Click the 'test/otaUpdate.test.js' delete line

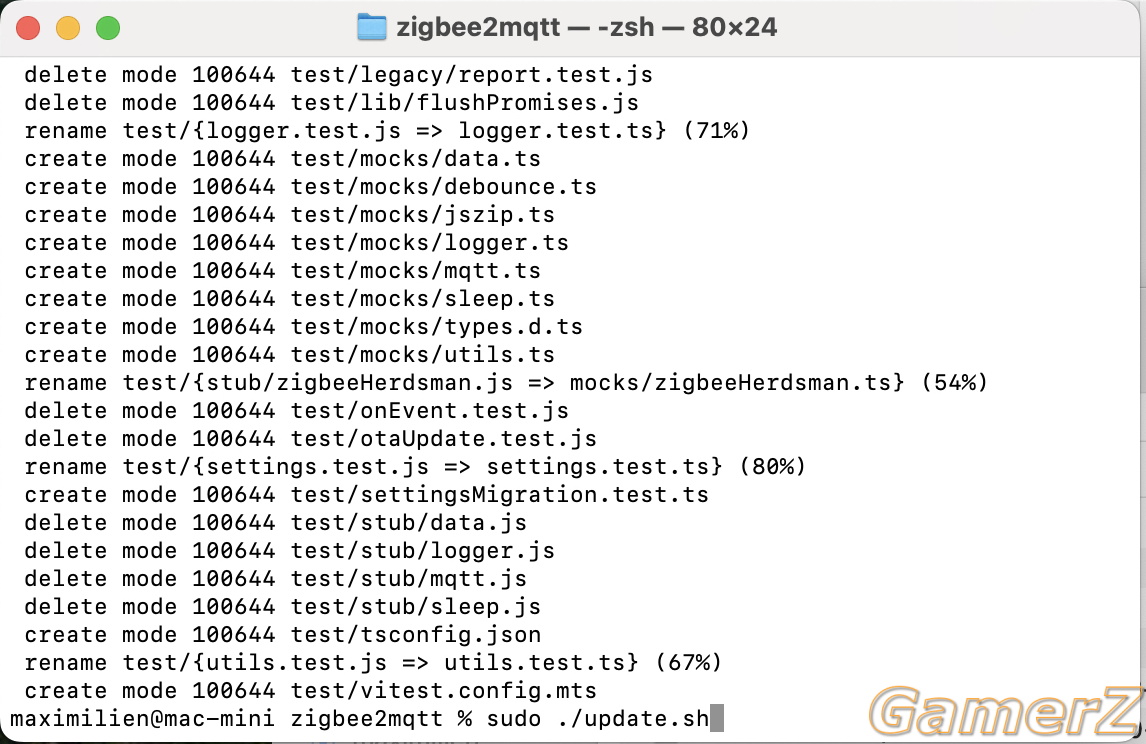[x=311, y=439]
